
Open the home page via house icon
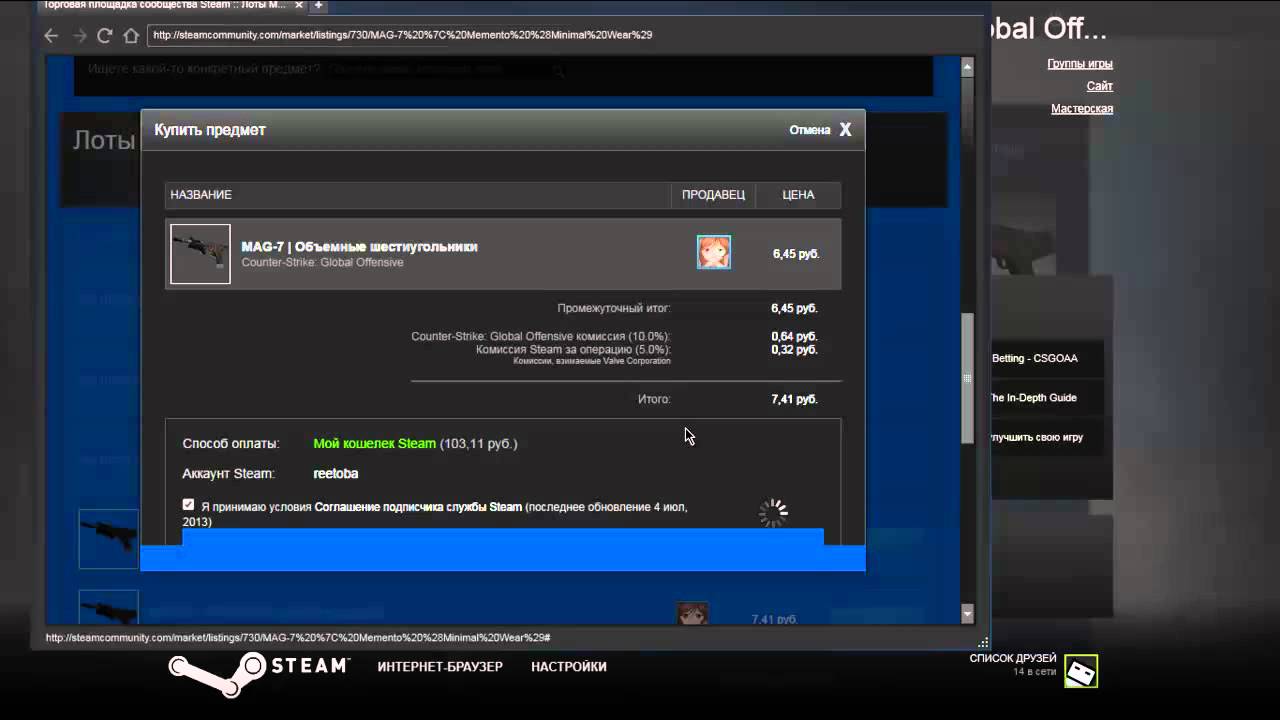(x=130, y=35)
